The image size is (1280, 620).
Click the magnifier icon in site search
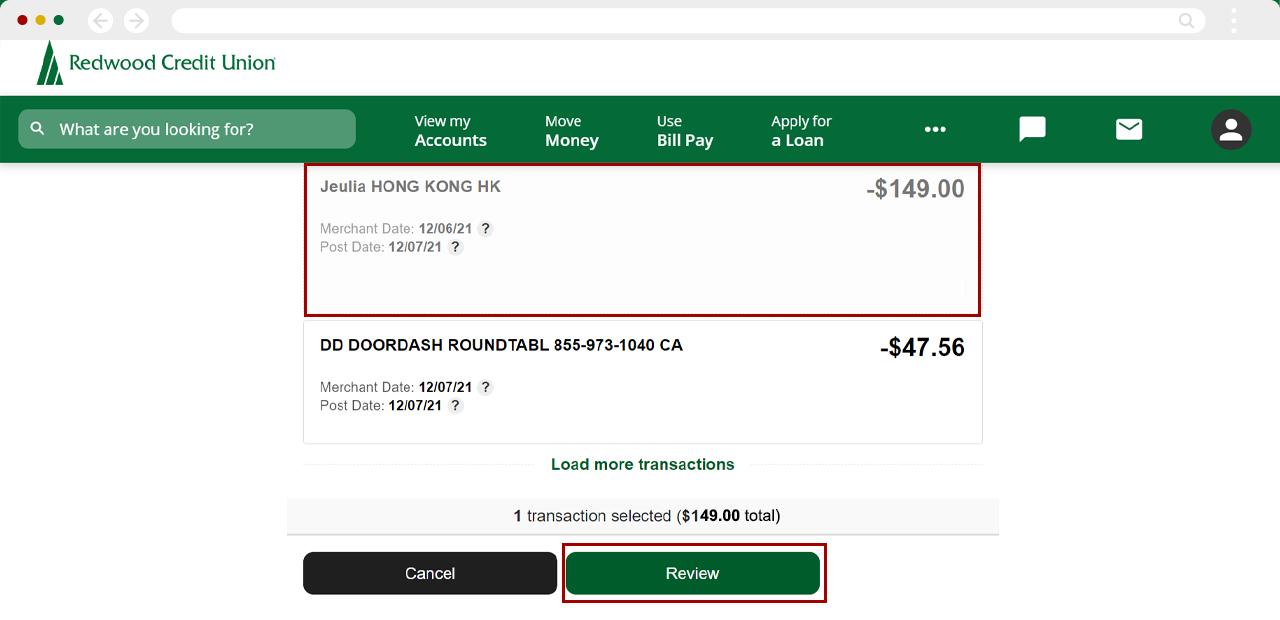pyautogui.click(x=38, y=129)
